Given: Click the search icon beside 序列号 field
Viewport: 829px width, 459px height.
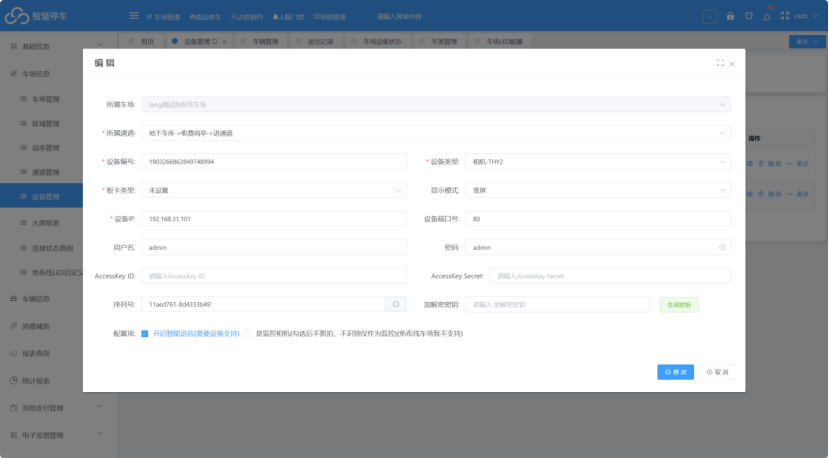Looking at the screenshot, I should coord(395,304).
